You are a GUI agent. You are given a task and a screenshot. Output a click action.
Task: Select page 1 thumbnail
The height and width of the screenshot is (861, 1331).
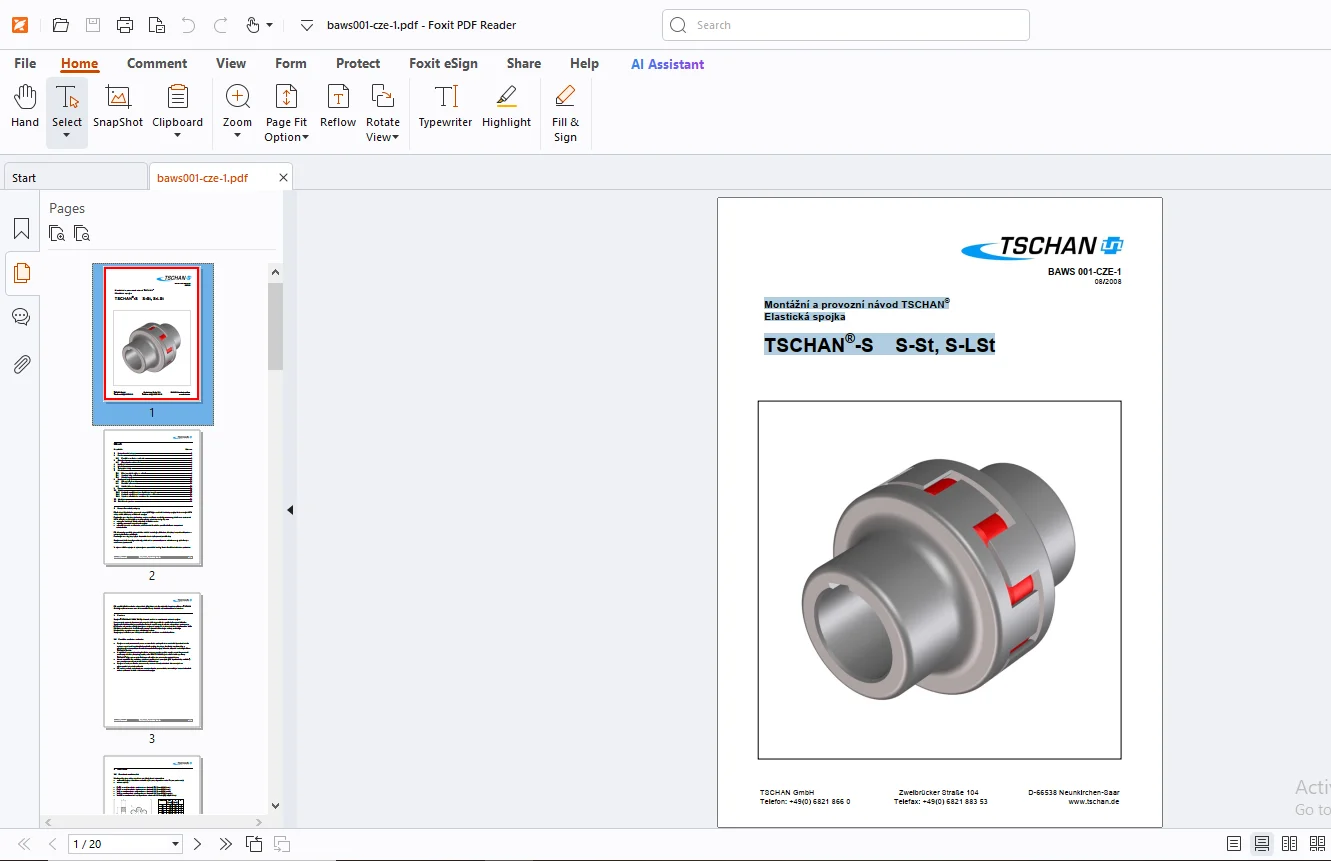point(152,335)
